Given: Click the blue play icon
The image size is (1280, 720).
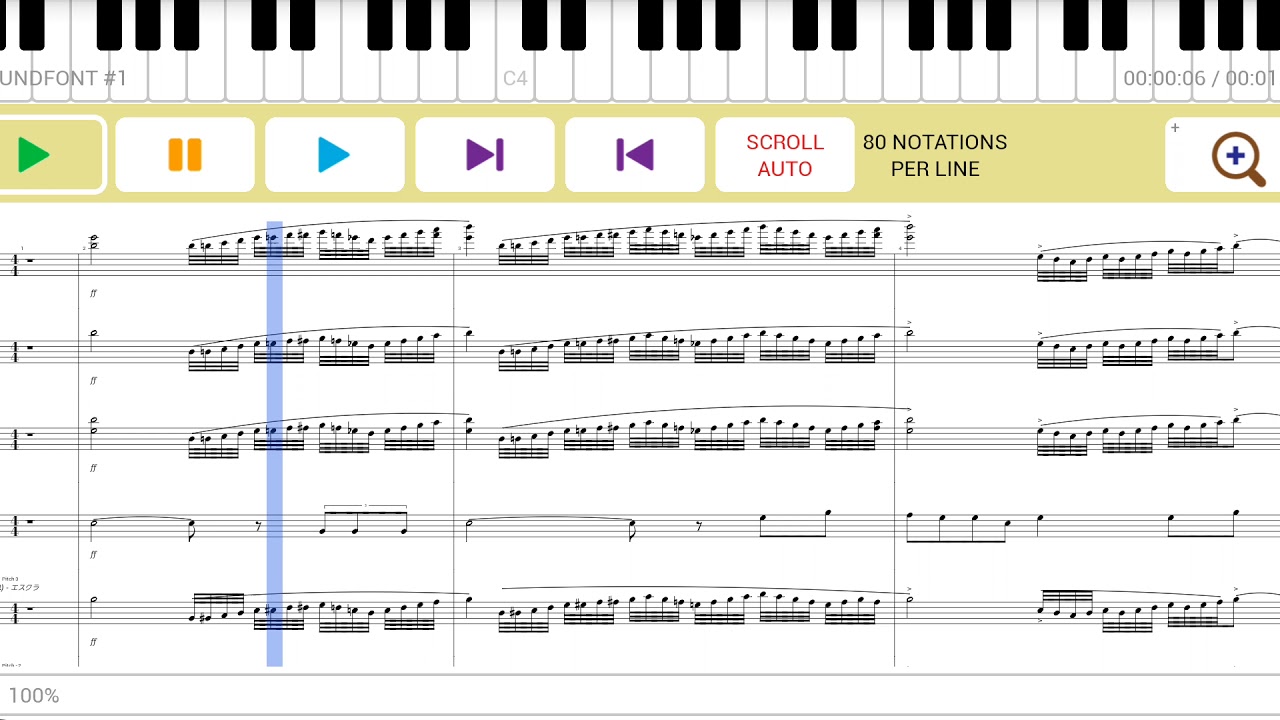Looking at the screenshot, I should pos(335,155).
